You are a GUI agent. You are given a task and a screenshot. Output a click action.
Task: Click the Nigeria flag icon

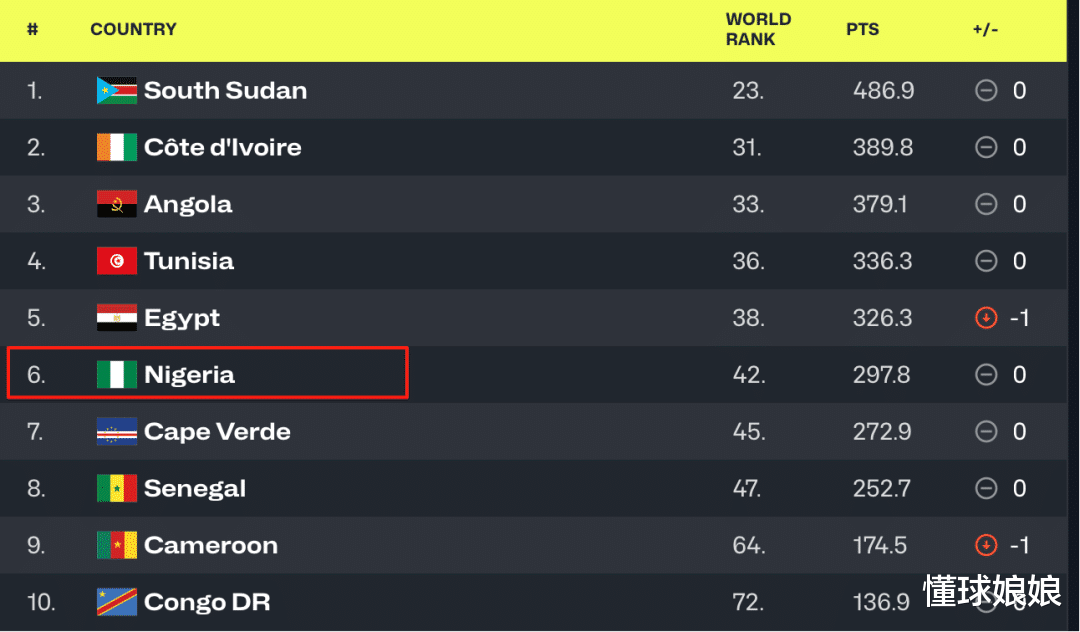(x=116, y=375)
